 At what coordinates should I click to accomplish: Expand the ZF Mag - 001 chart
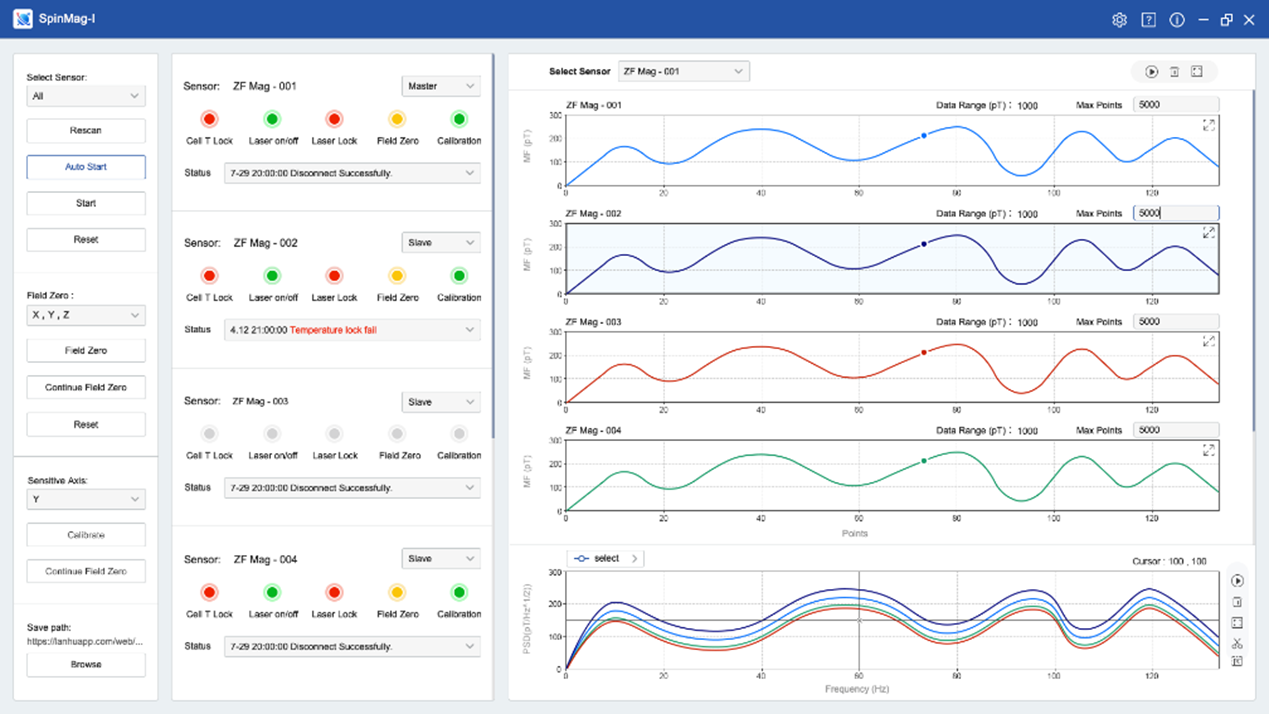point(1208,125)
